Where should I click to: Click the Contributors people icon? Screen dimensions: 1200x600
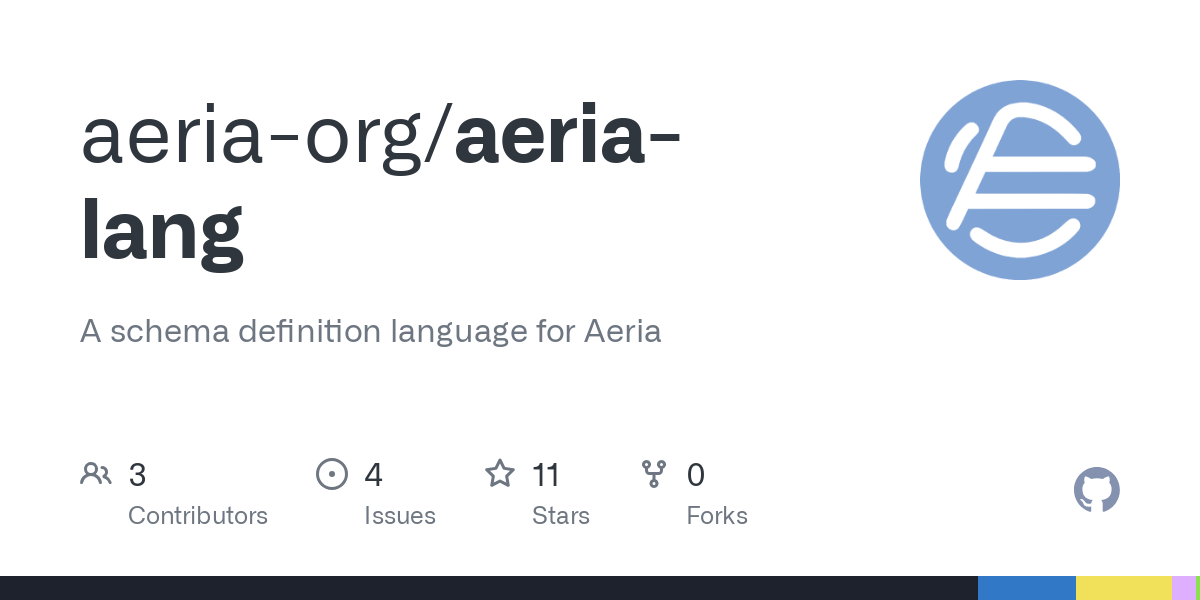96,474
